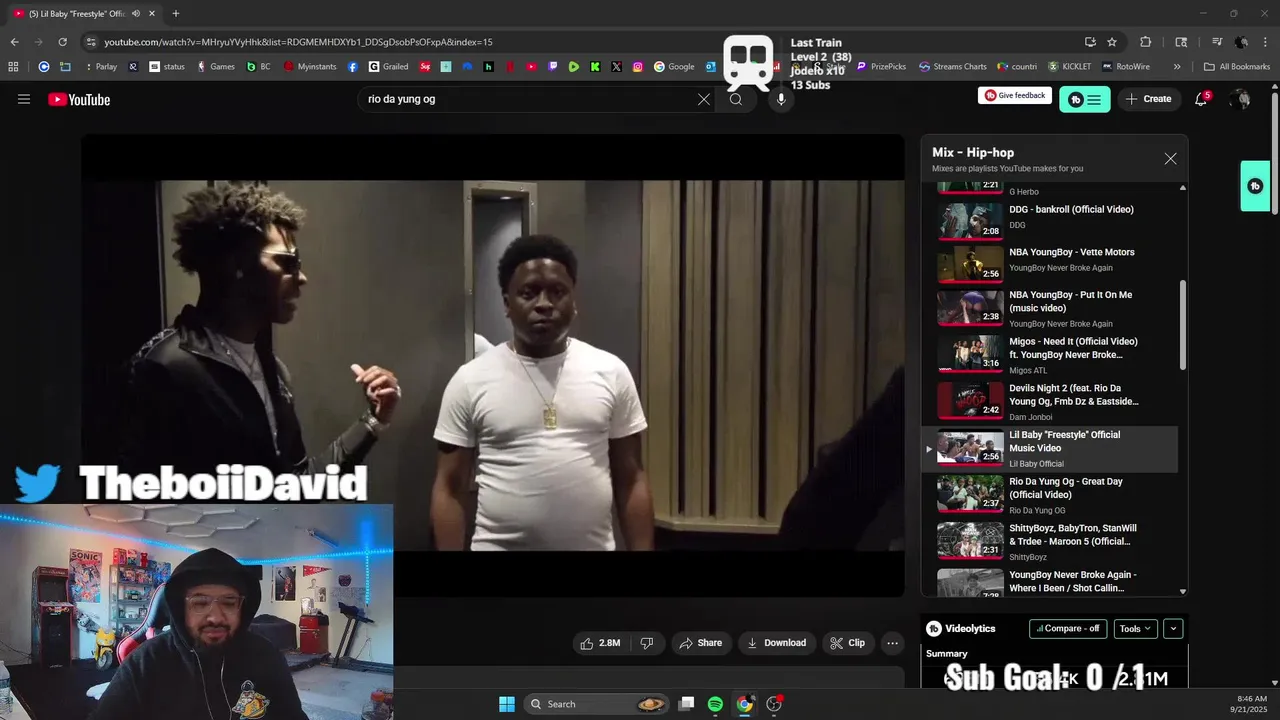Open YouTube notifications bell
1280x720 pixels.
tap(1201, 99)
